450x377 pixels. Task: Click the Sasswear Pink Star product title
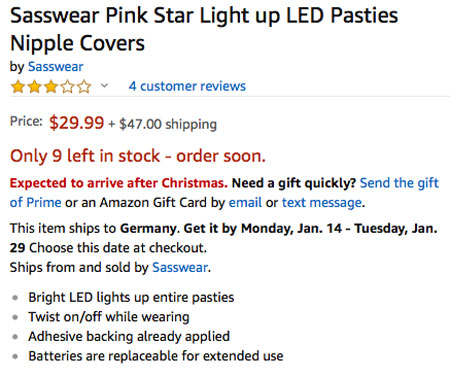[204, 29]
